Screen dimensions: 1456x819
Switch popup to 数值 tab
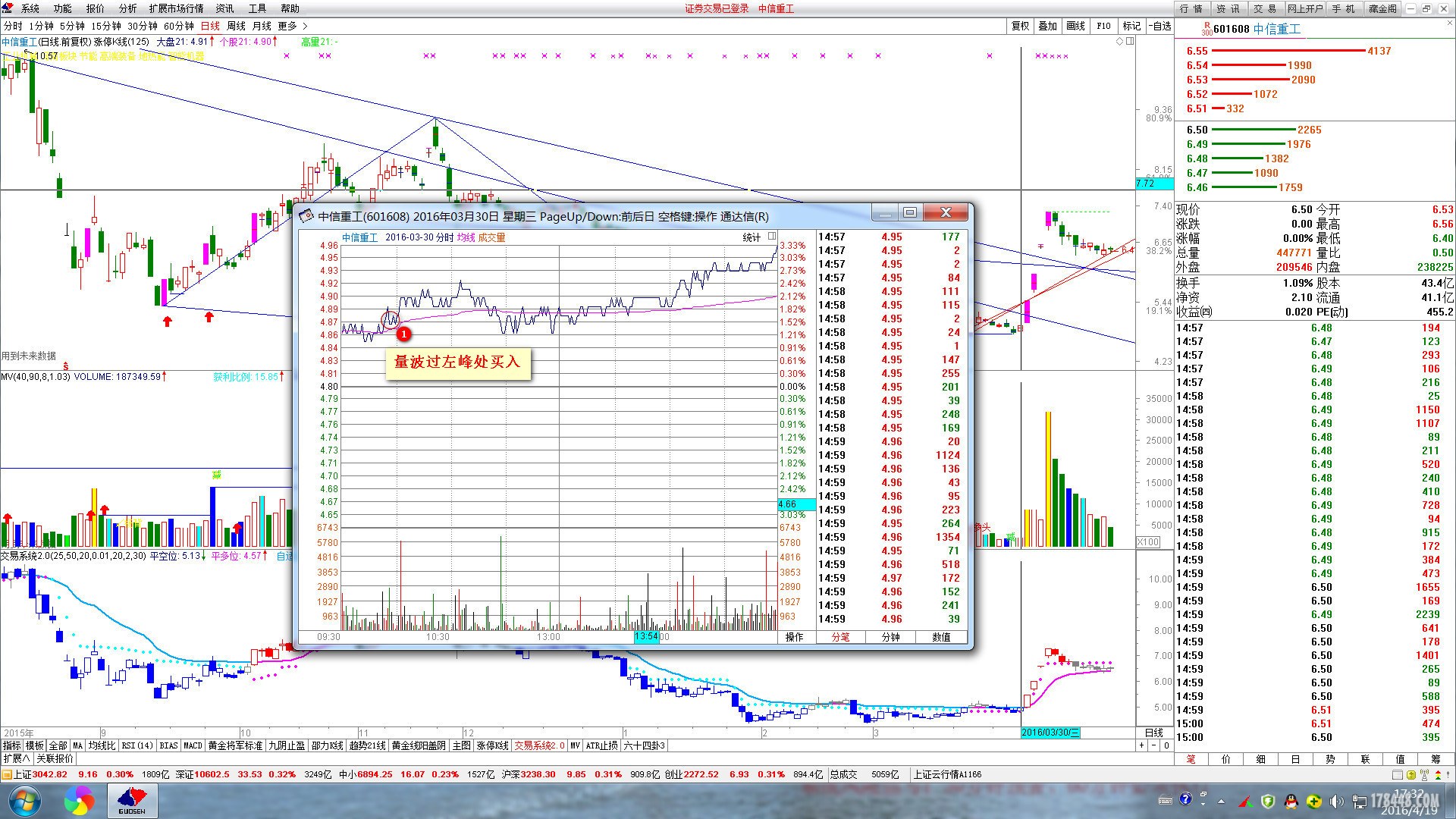[941, 637]
